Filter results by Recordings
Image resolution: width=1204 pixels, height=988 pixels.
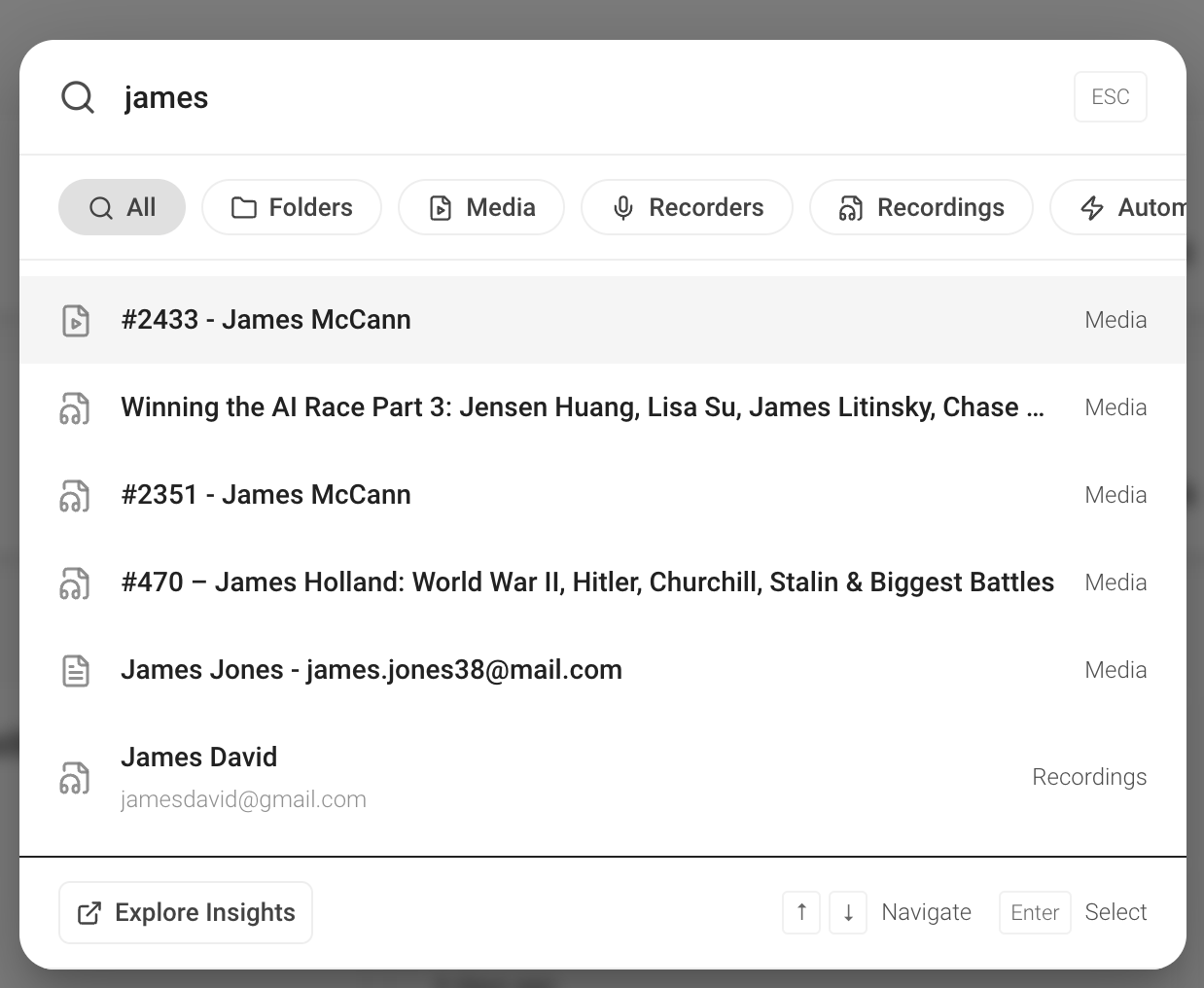(921, 207)
